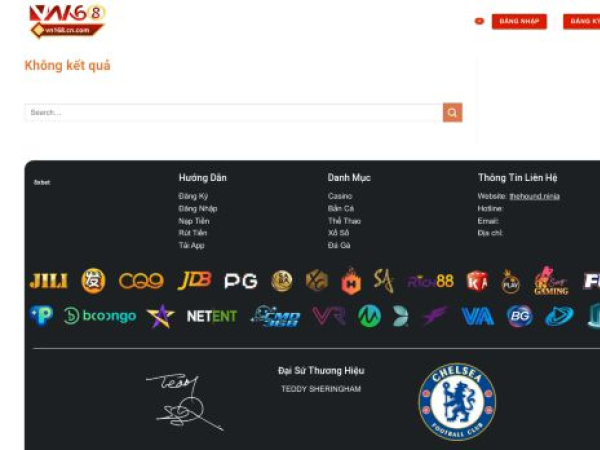Viewport: 600px width, 450px height.
Task: Open the JILI provider logo
Action: coord(49,281)
